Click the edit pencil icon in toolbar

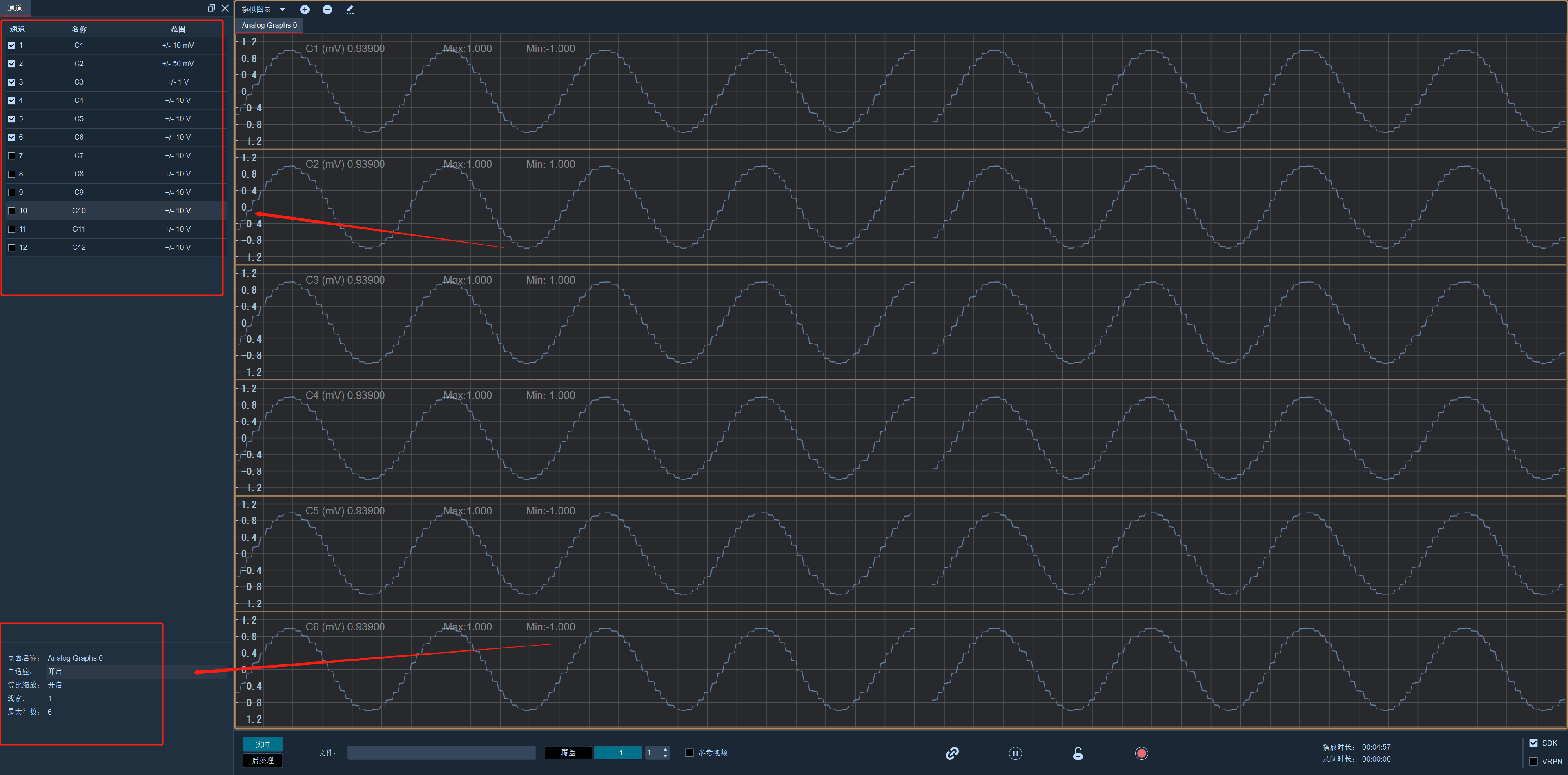coord(350,9)
